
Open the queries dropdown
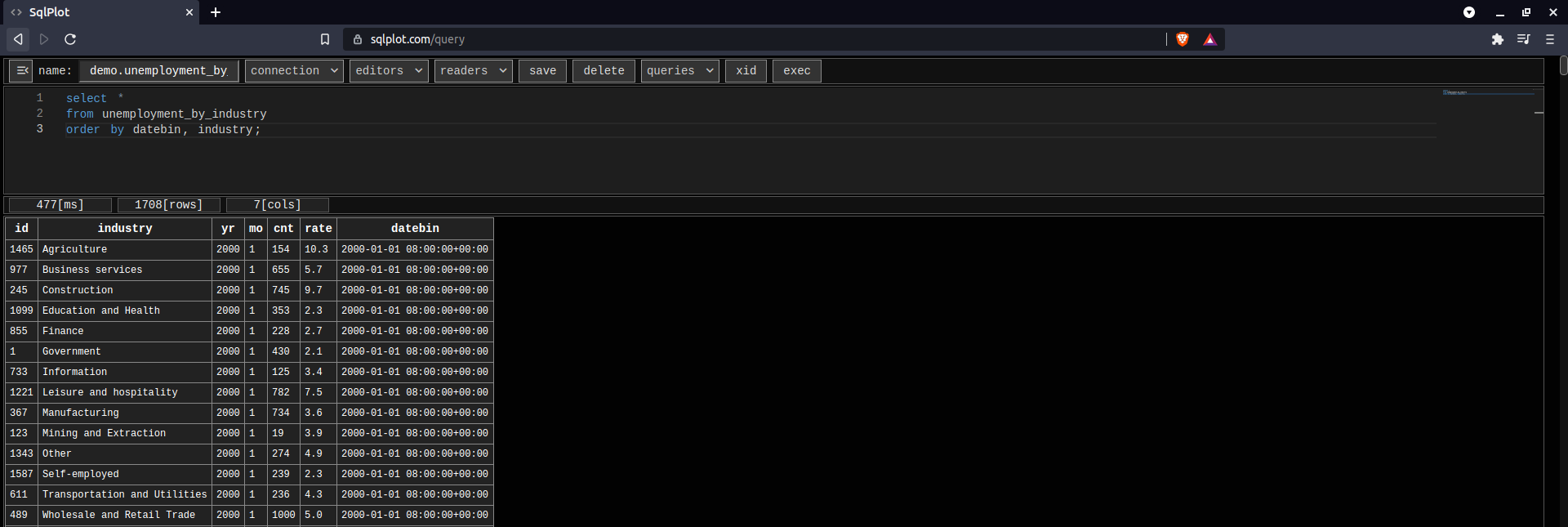coord(680,71)
